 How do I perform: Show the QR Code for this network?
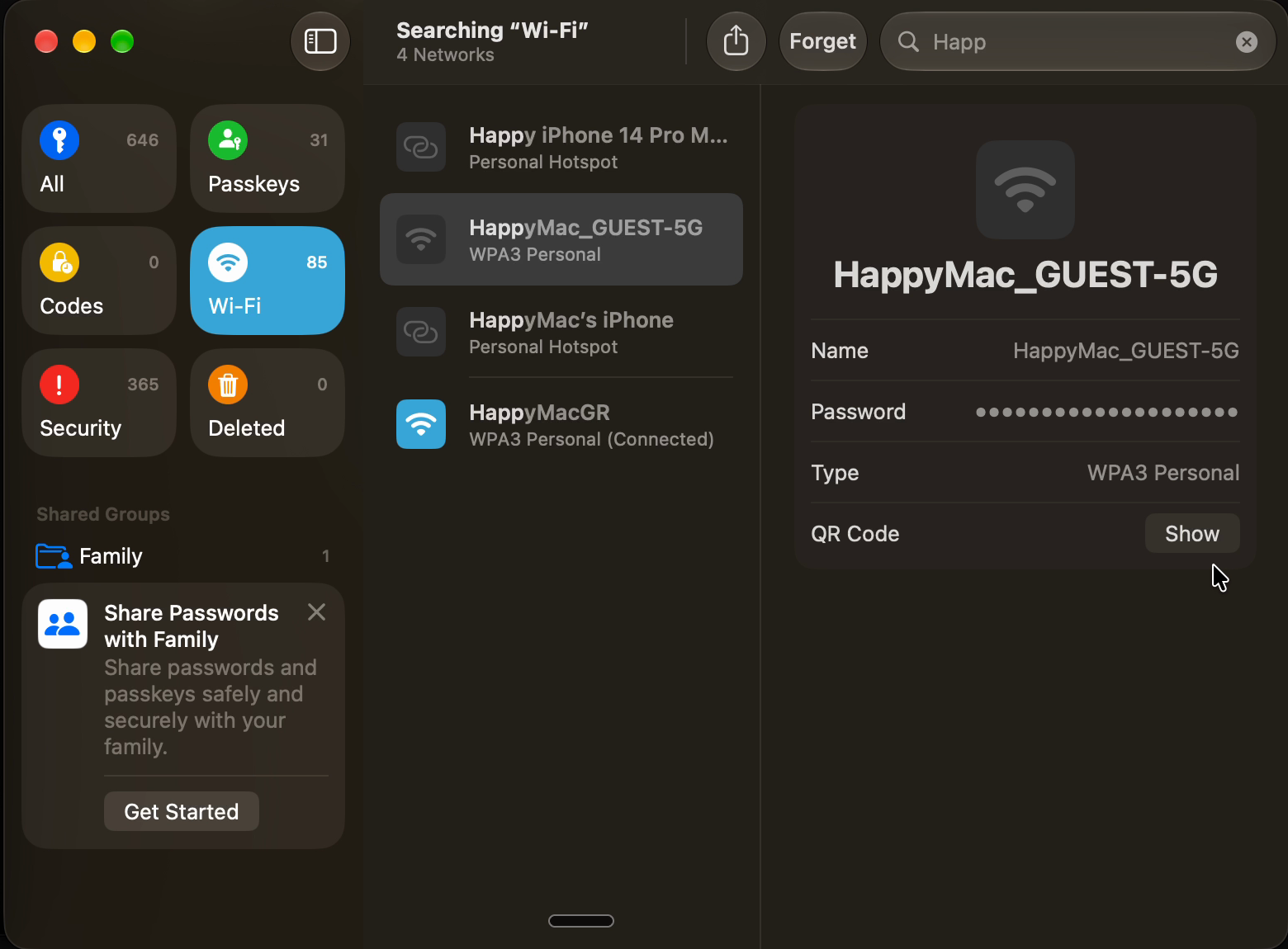pos(1191,534)
